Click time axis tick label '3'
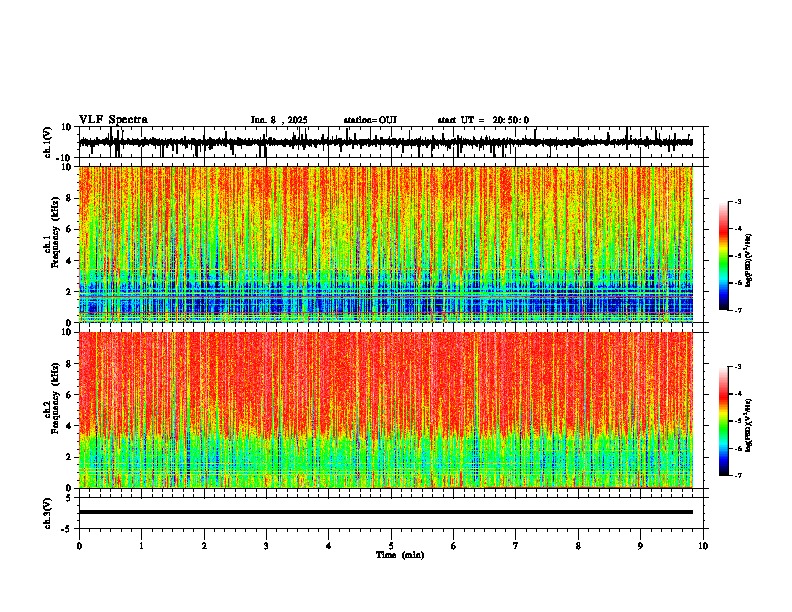792x612 pixels. pos(266,546)
